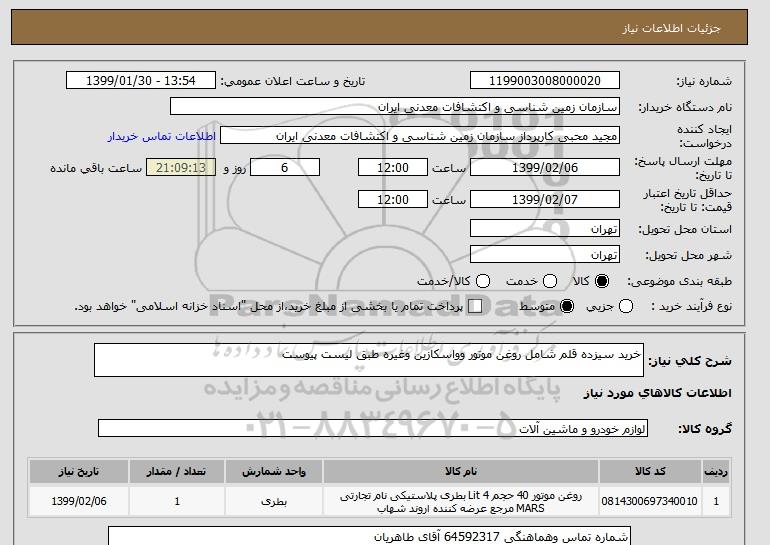Click the need date cell 1399/02/06 in table

(79, 501)
